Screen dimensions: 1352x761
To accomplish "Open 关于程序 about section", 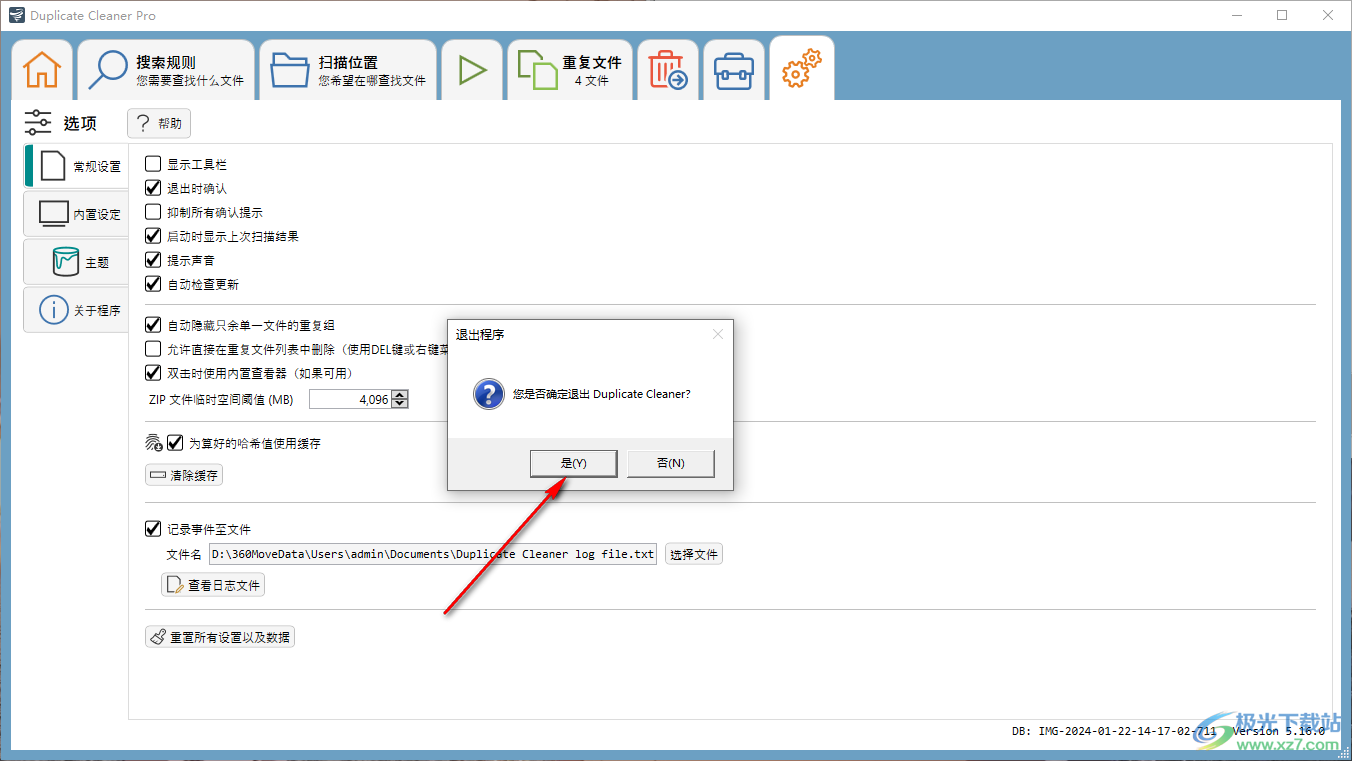I will (78, 310).
